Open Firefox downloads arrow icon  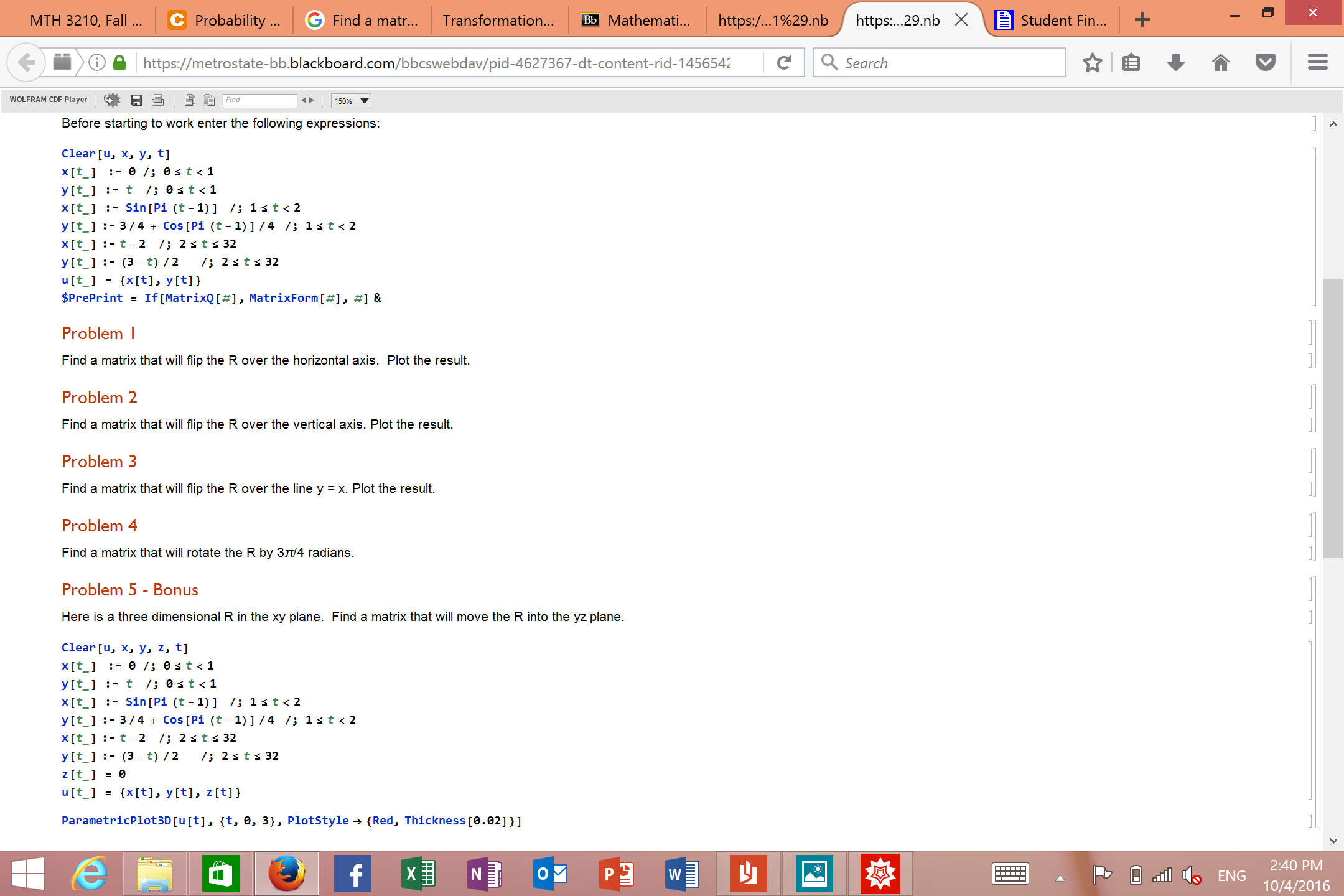(1175, 63)
